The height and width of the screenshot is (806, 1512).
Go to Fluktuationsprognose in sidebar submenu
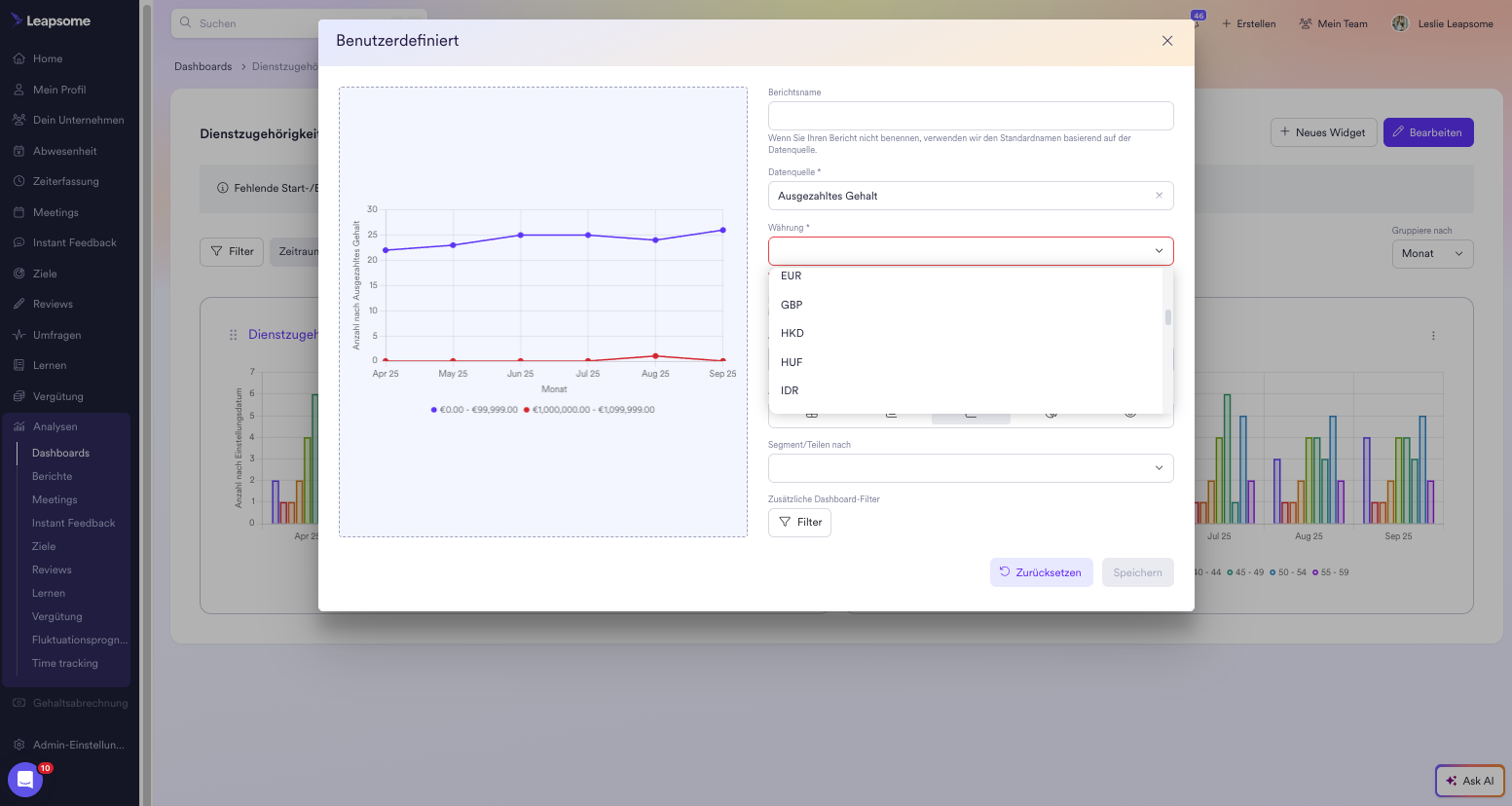point(79,640)
